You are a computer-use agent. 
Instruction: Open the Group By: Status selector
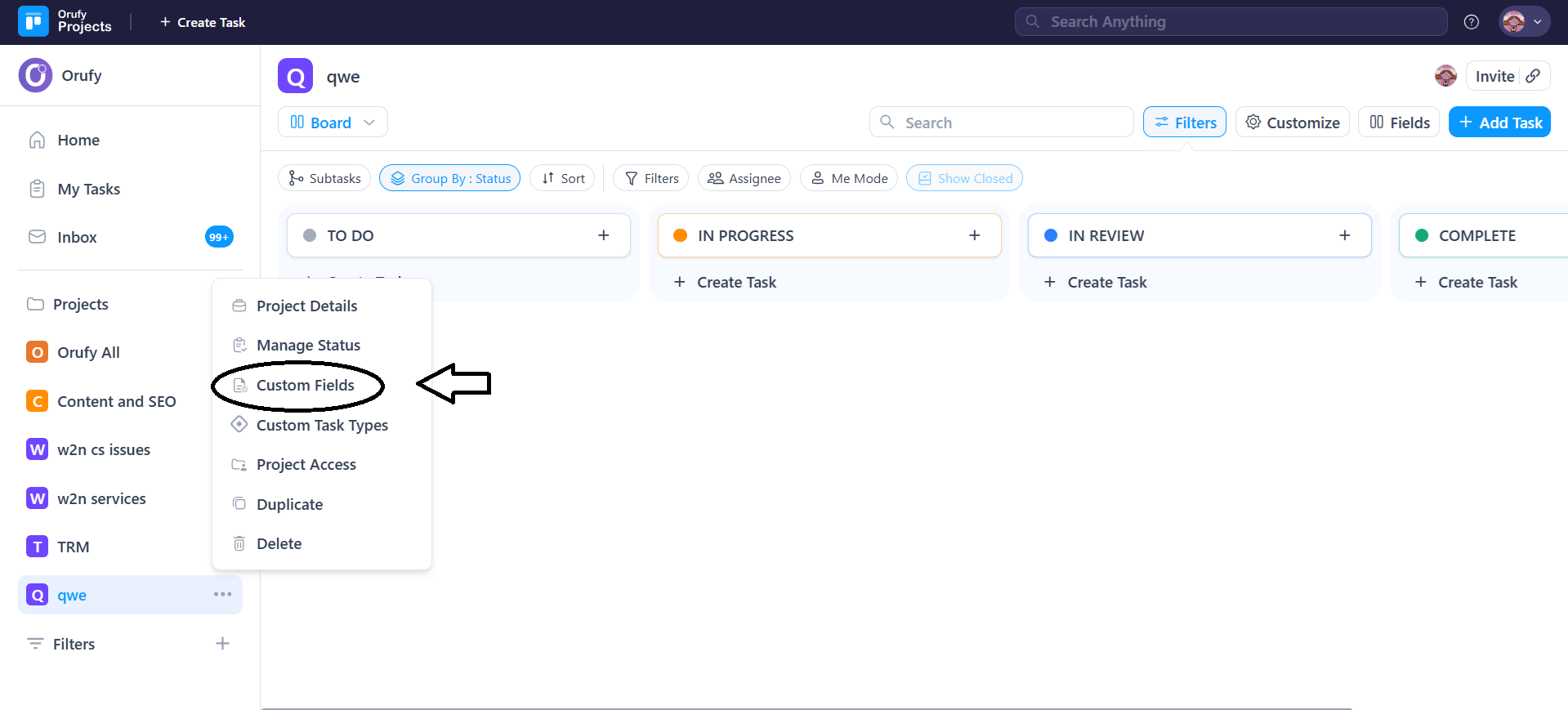[449, 178]
